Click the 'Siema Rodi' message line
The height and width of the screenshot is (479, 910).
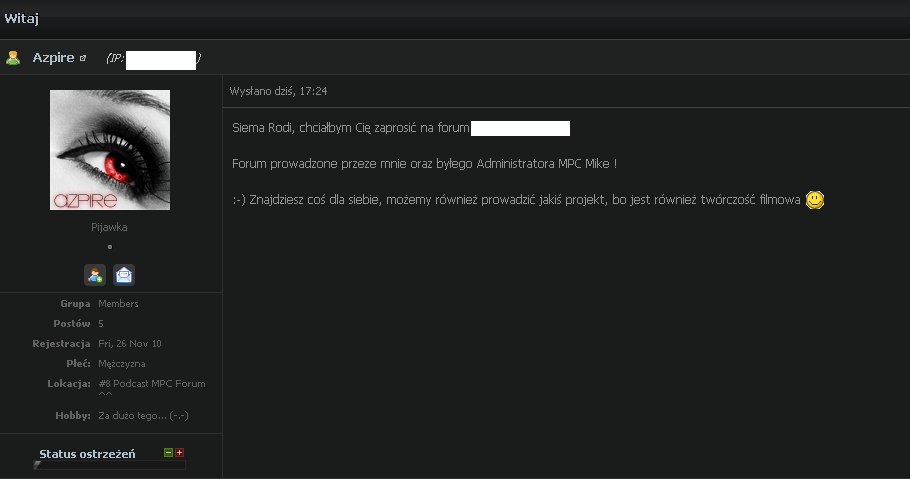[351, 128]
